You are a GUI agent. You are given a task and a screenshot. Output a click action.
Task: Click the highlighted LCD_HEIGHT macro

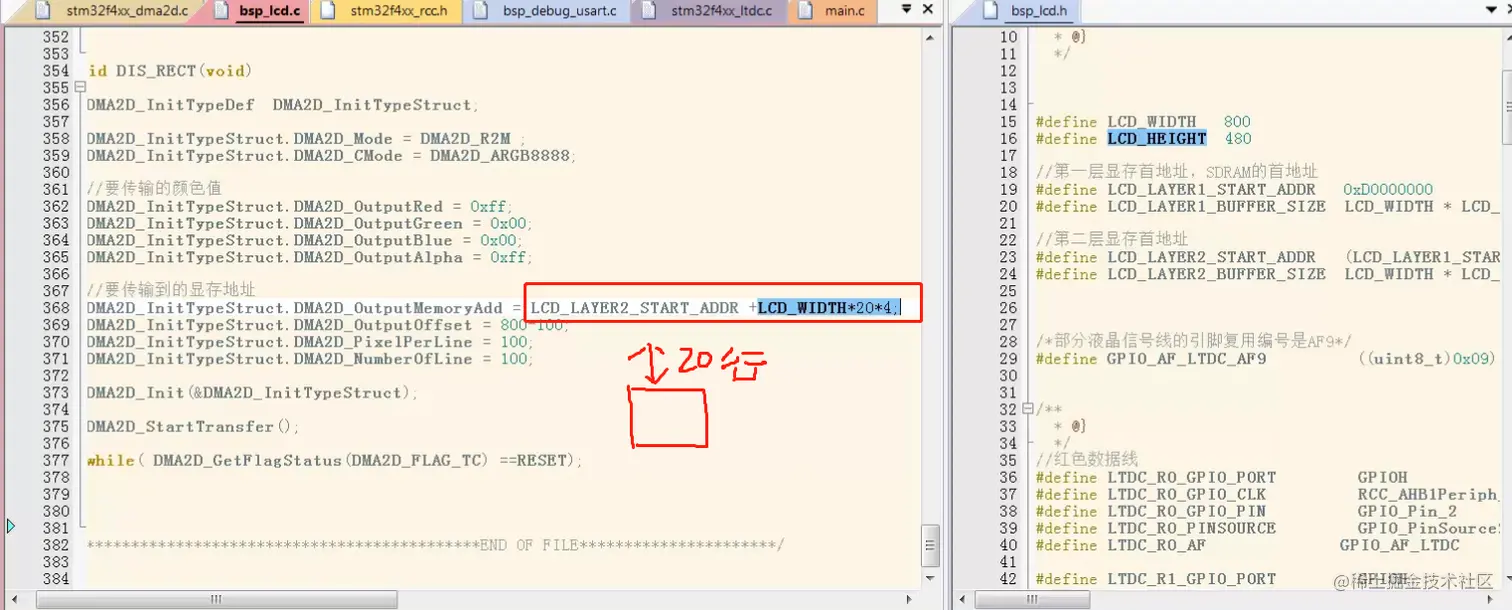point(1157,139)
